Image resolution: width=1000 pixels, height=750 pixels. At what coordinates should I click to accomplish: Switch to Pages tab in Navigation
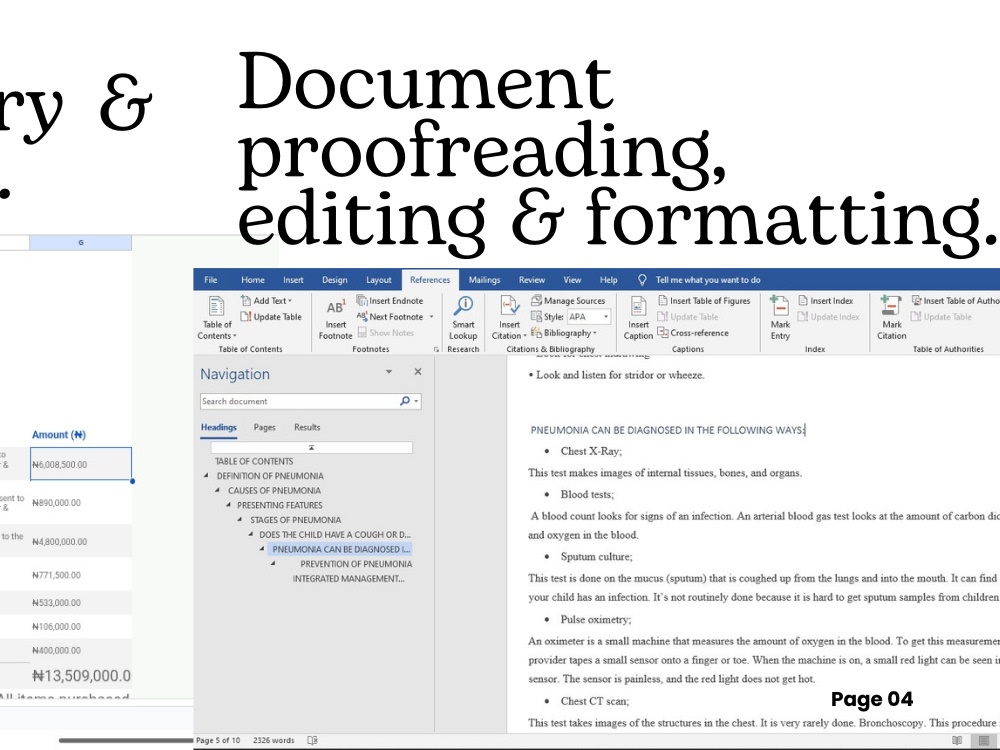pyautogui.click(x=264, y=427)
